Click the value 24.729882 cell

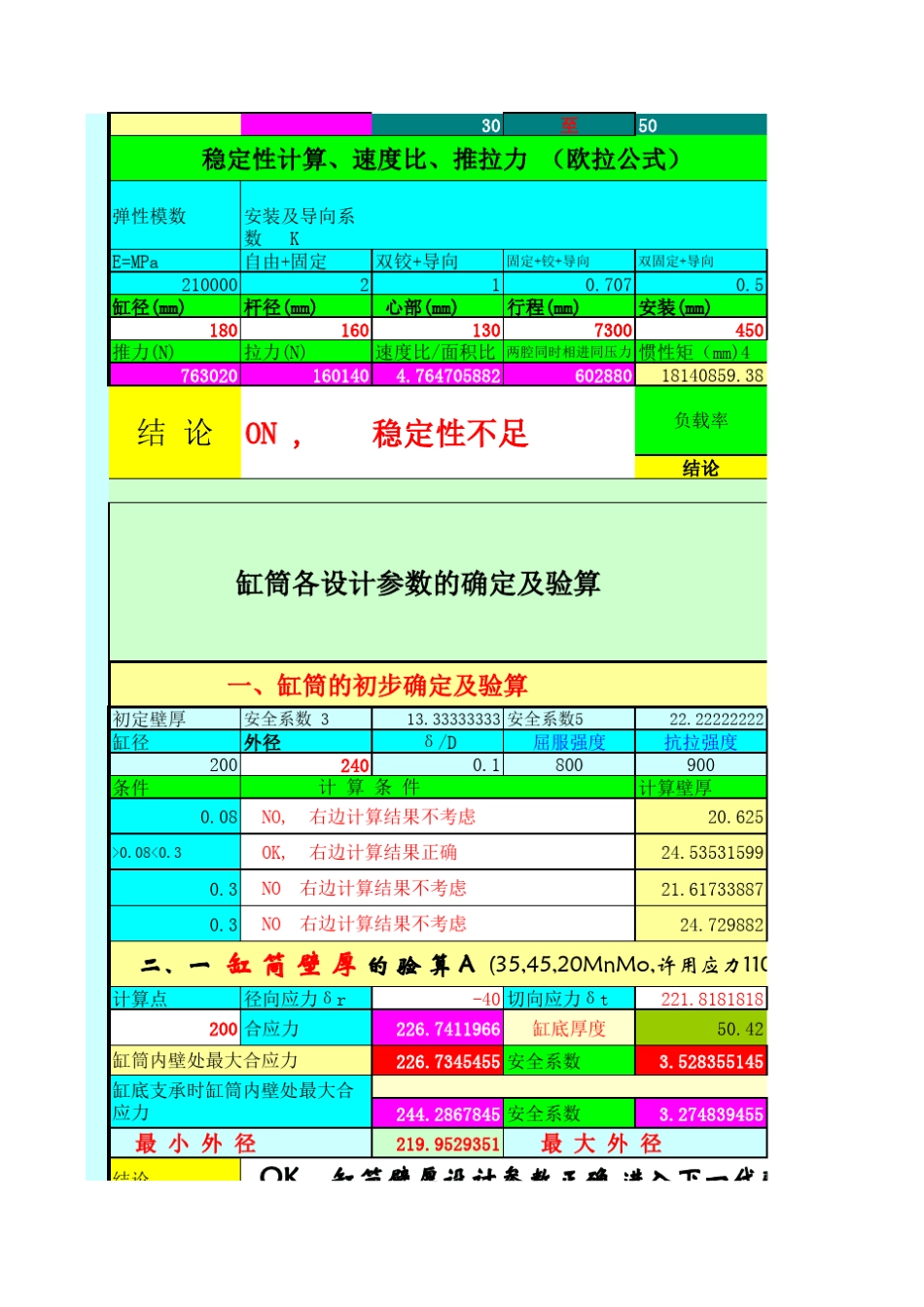[x=701, y=925]
